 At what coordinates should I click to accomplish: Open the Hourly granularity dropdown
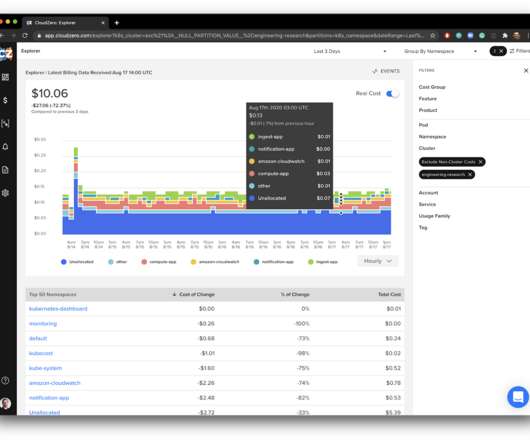pos(378,261)
